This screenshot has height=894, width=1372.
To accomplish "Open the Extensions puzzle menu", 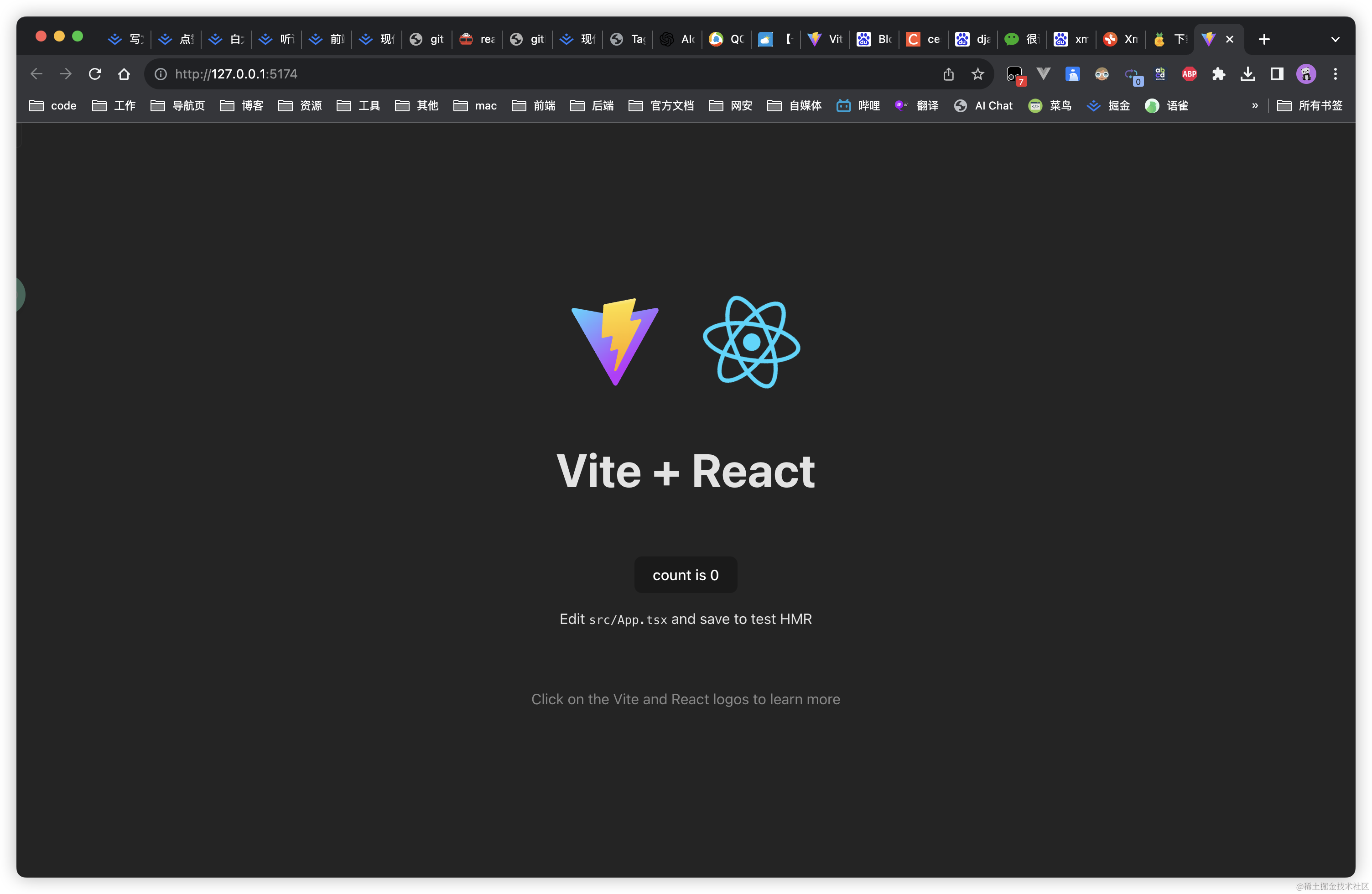I will 1218,74.
